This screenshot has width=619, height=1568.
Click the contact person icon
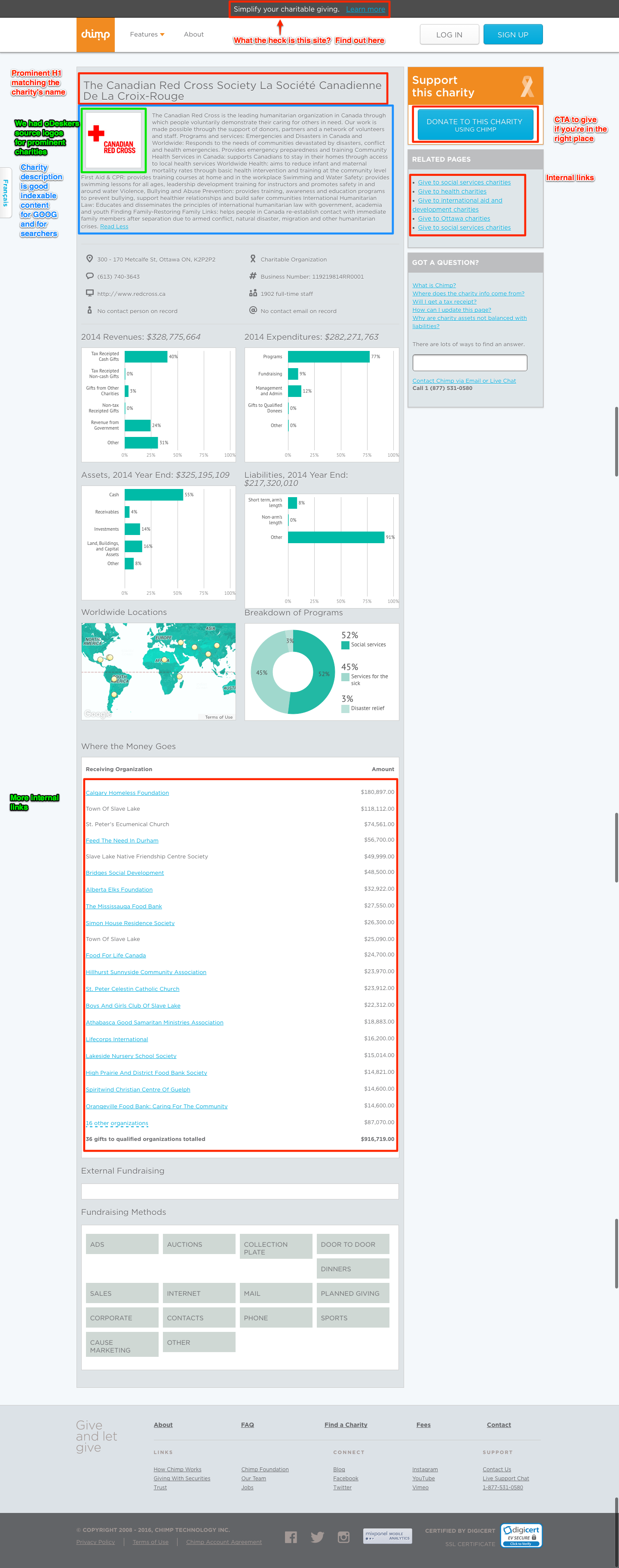(89, 311)
